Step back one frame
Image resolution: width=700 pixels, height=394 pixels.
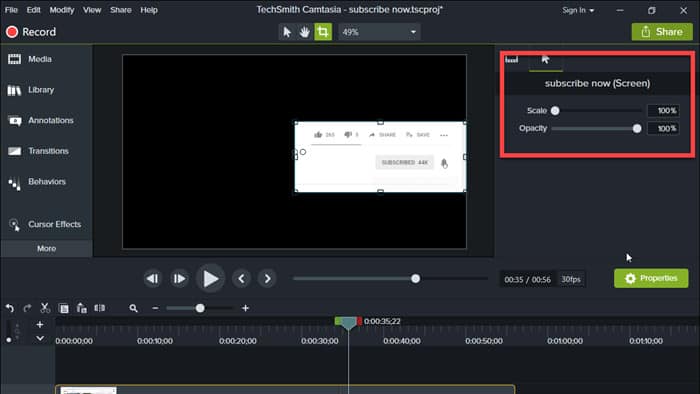[152, 278]
